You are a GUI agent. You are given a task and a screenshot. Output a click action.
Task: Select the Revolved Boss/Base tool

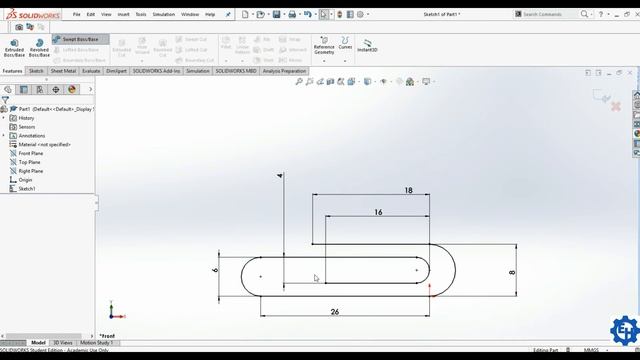pyautogui.click(x=39, y=48)
